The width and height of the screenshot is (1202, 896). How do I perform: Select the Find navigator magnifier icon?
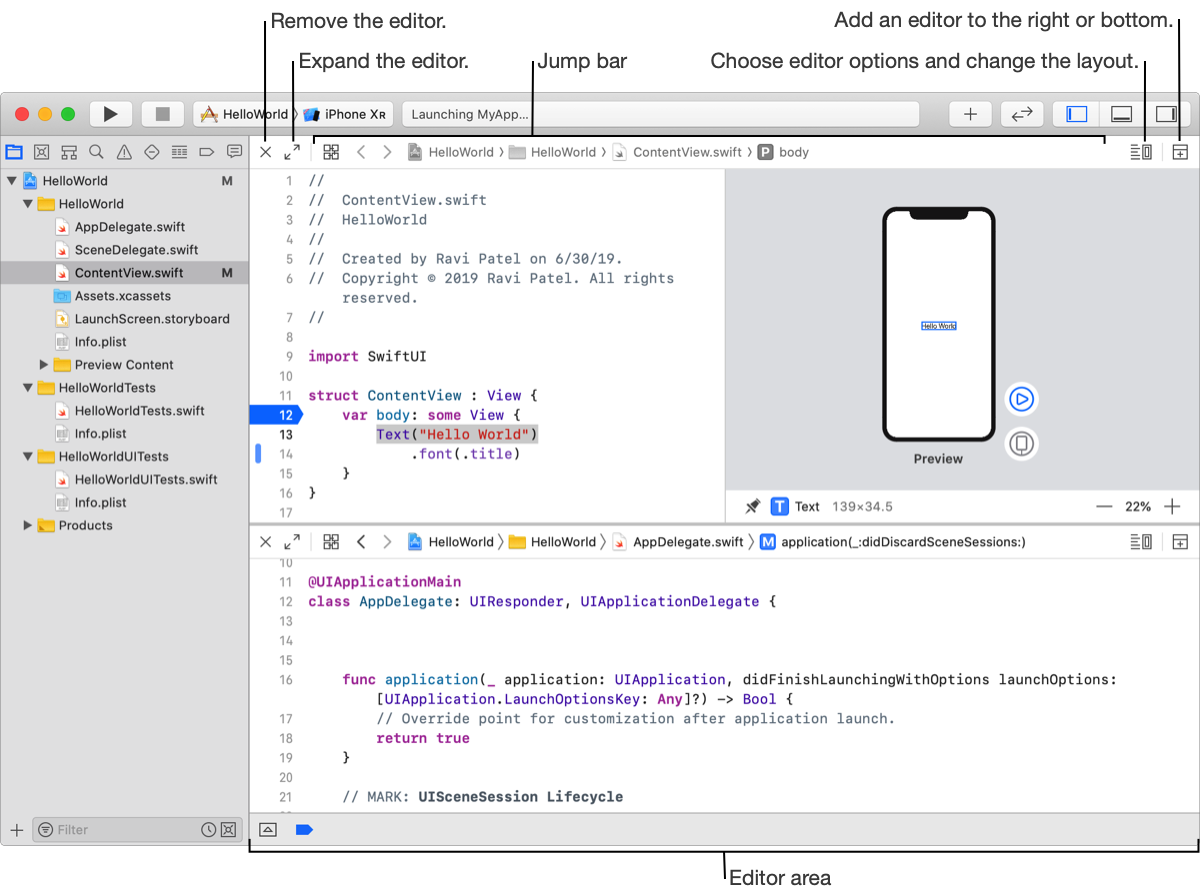point(96,152)
